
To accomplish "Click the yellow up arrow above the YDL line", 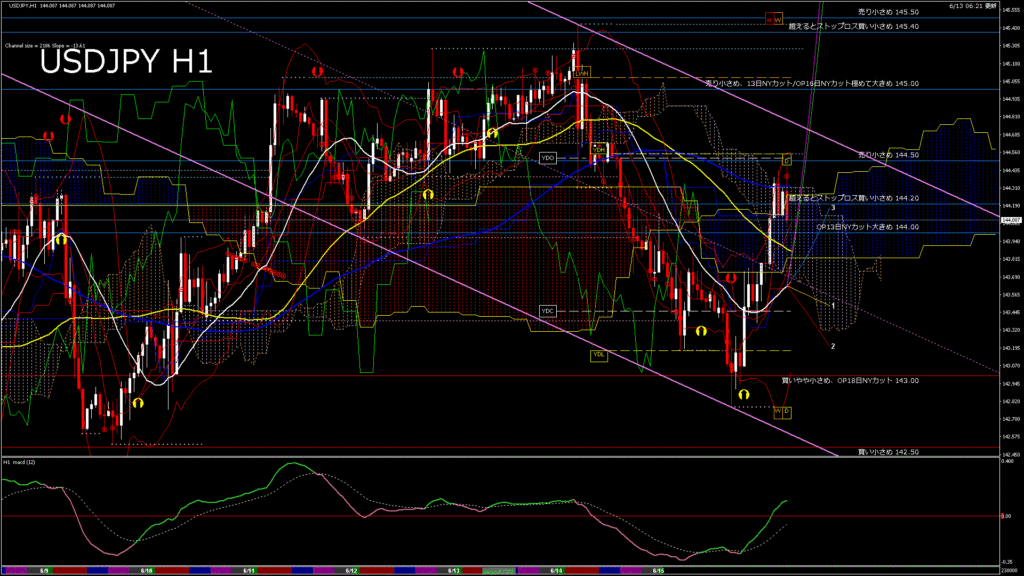I will click(701, 331).
